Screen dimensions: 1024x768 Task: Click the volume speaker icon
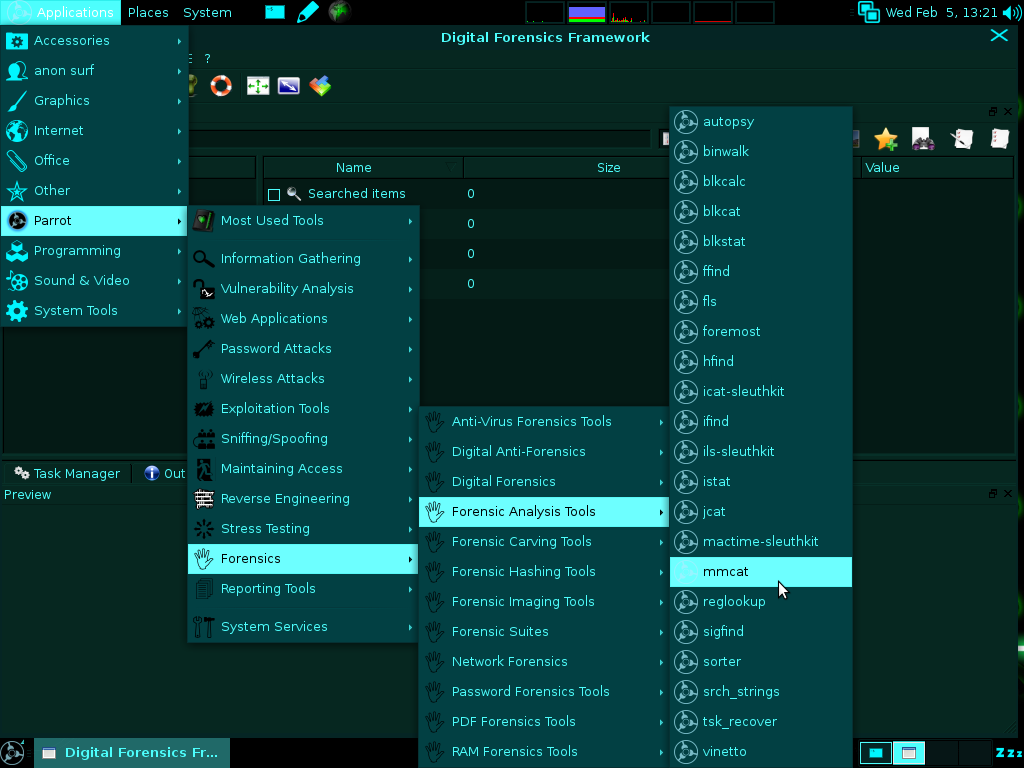[x=1012, y=12]
